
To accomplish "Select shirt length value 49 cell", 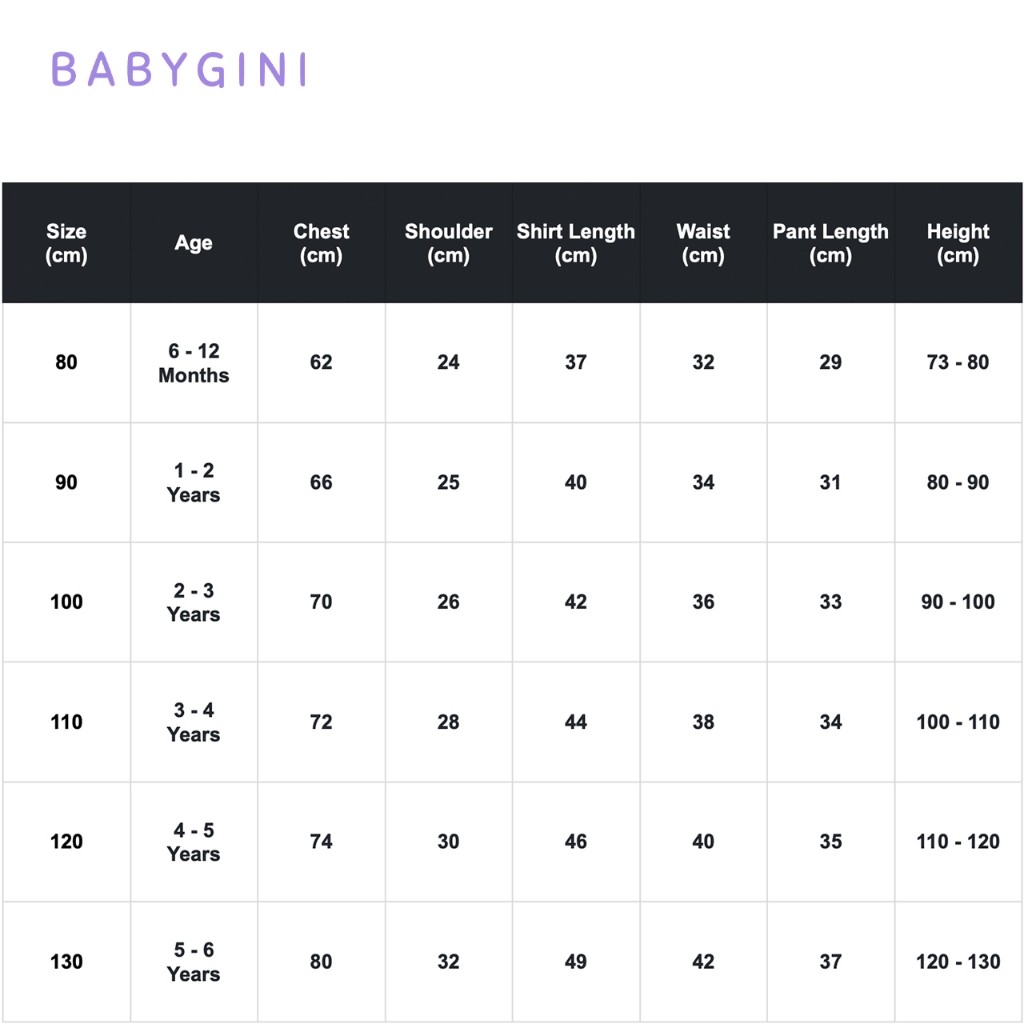I will coord(576,962).
